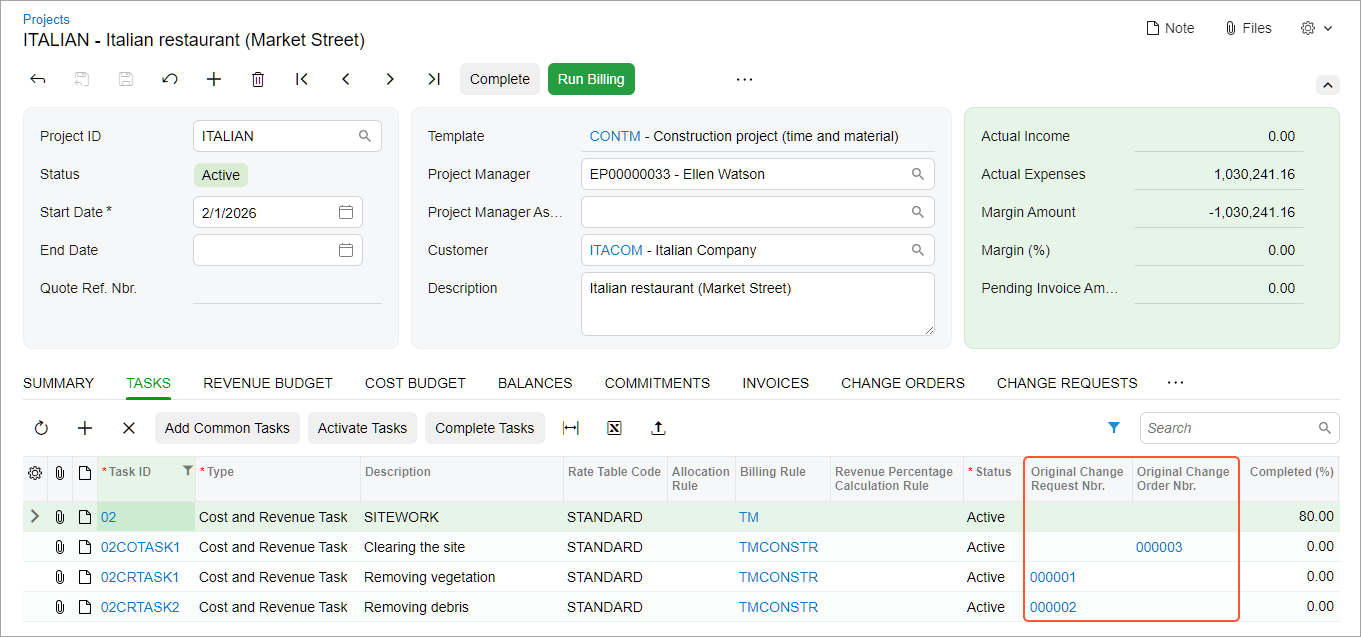Image resolution: width=1361 pixels, height=637 pixels.
Task: Open the settings gear menu
Action: point(1317,28)
